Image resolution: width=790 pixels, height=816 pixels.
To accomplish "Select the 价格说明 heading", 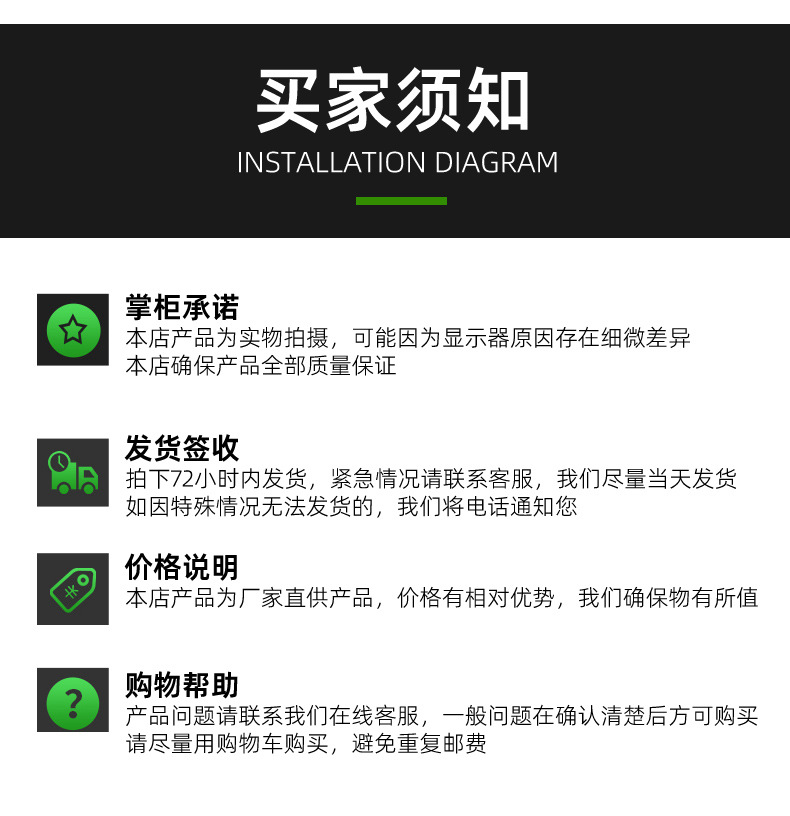I will [x=182, y=567].
